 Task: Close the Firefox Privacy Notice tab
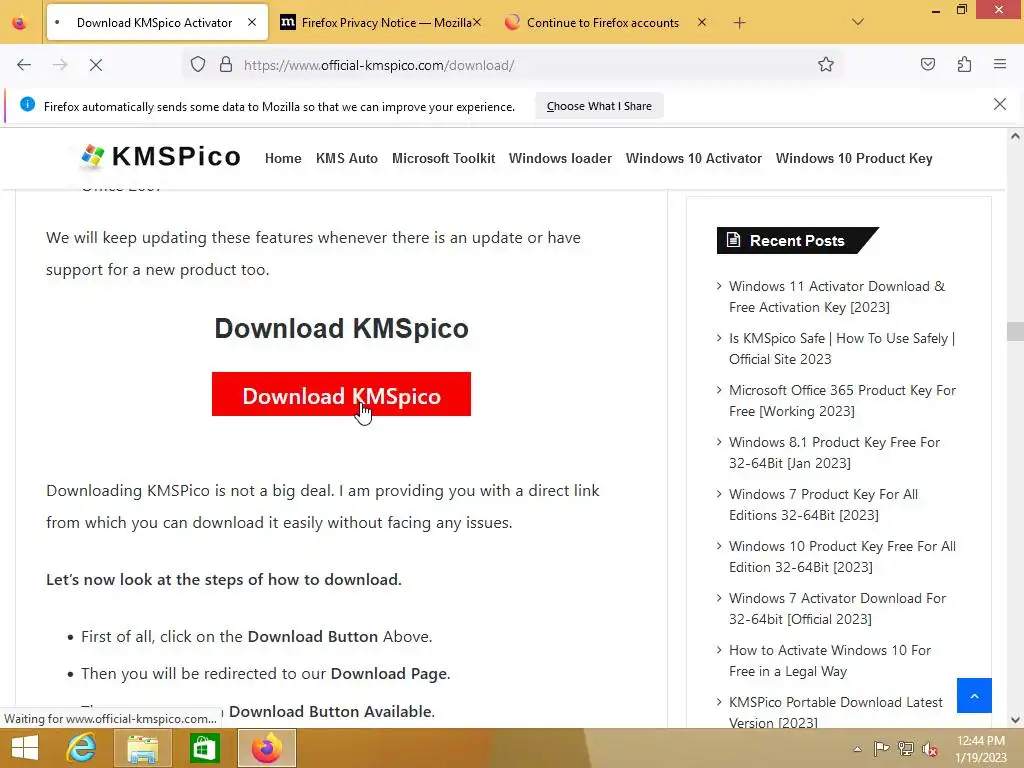(477, 22)
